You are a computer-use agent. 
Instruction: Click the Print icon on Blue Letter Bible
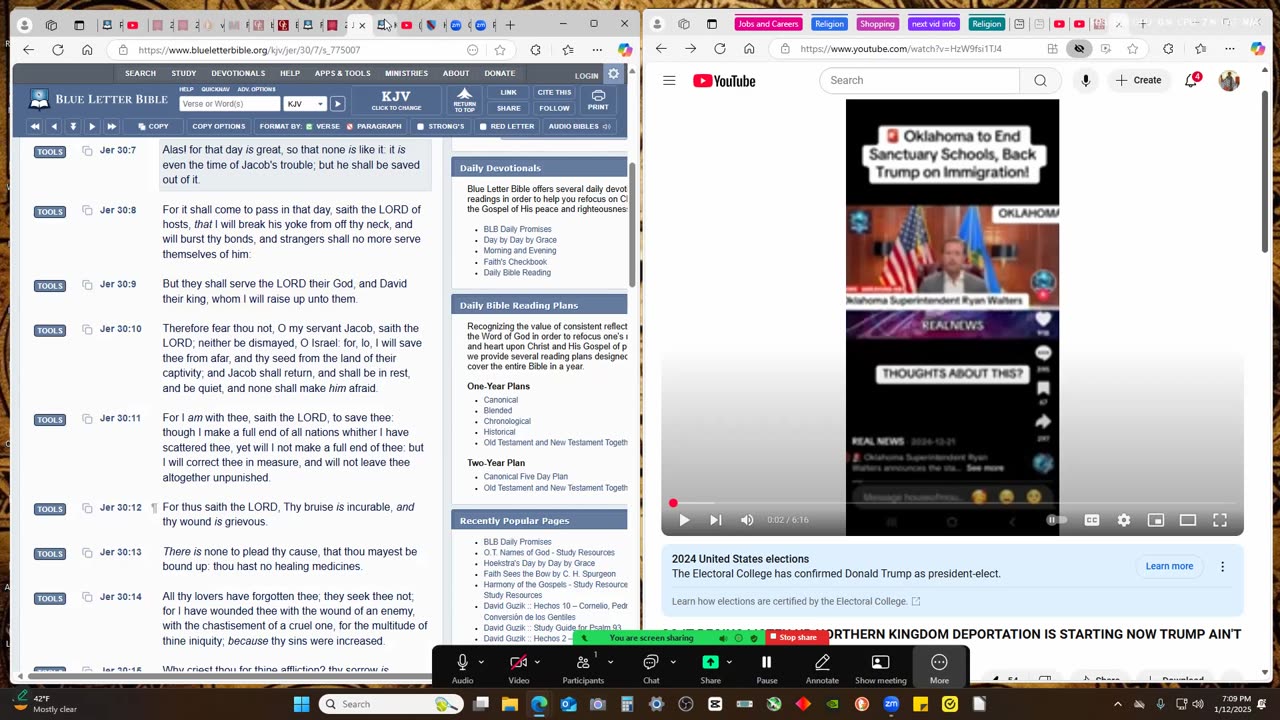[x=598, y=100]
